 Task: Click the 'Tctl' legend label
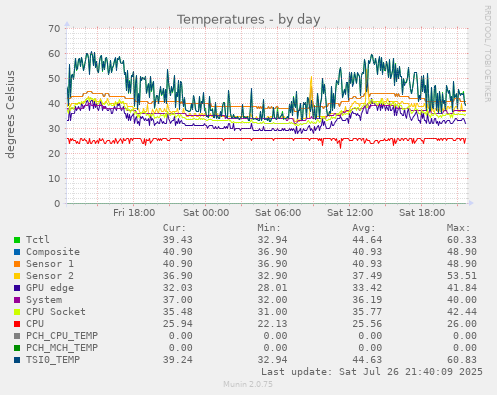pyautogui.click(x=38, y=240)
